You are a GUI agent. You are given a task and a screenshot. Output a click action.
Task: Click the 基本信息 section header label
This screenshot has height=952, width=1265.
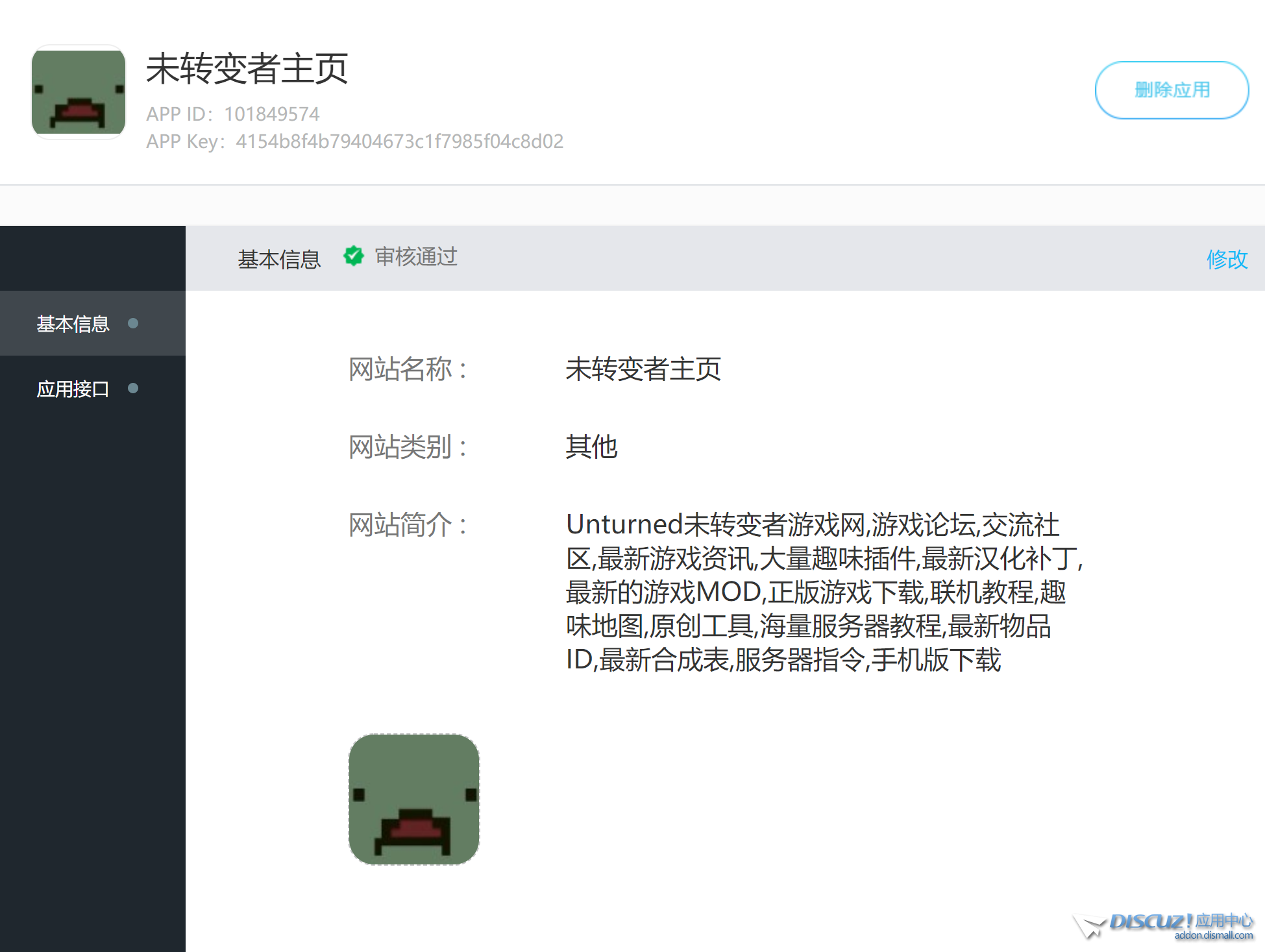(x=279, y=260)
